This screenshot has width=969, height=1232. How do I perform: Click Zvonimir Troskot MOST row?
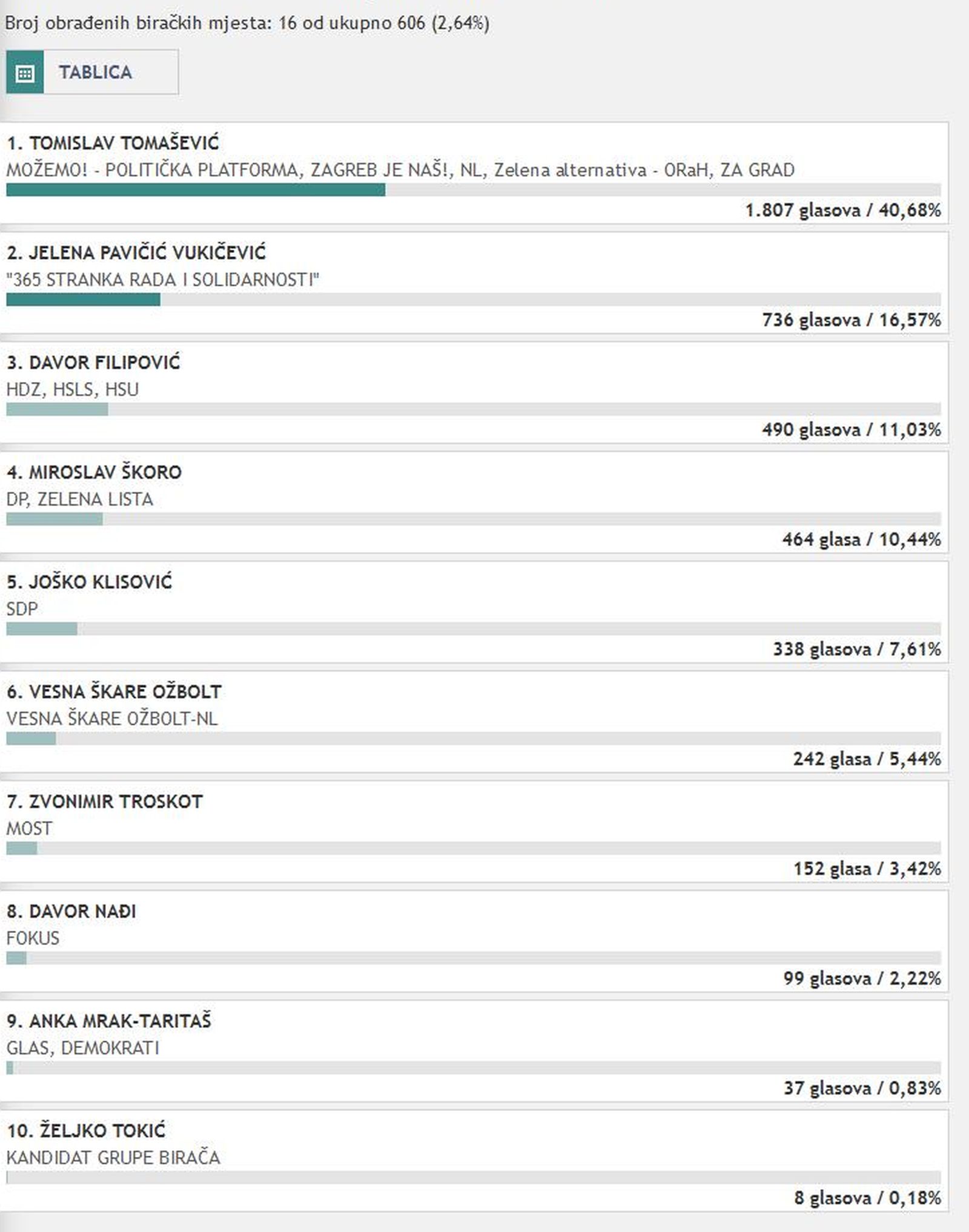tap(474, 831)
